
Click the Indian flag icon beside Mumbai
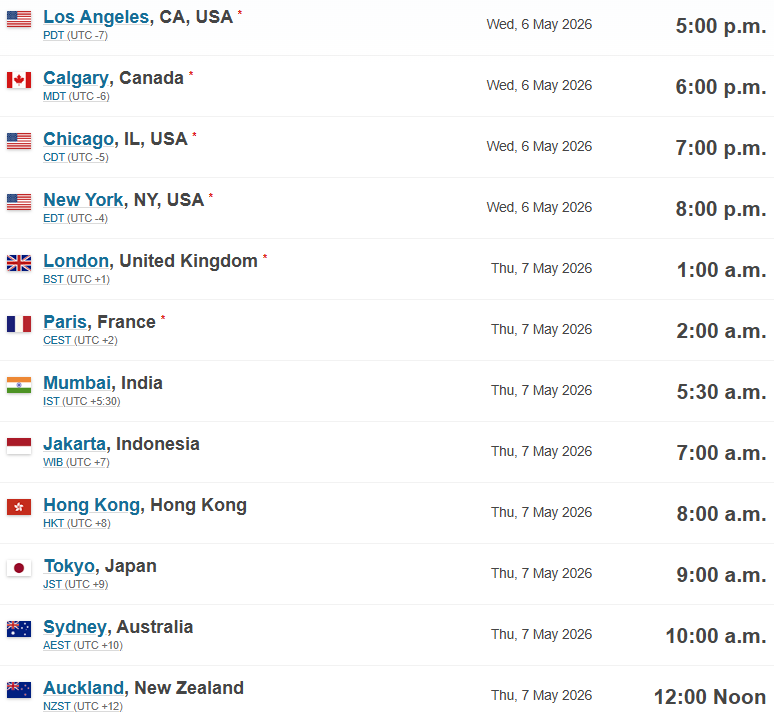19,385
